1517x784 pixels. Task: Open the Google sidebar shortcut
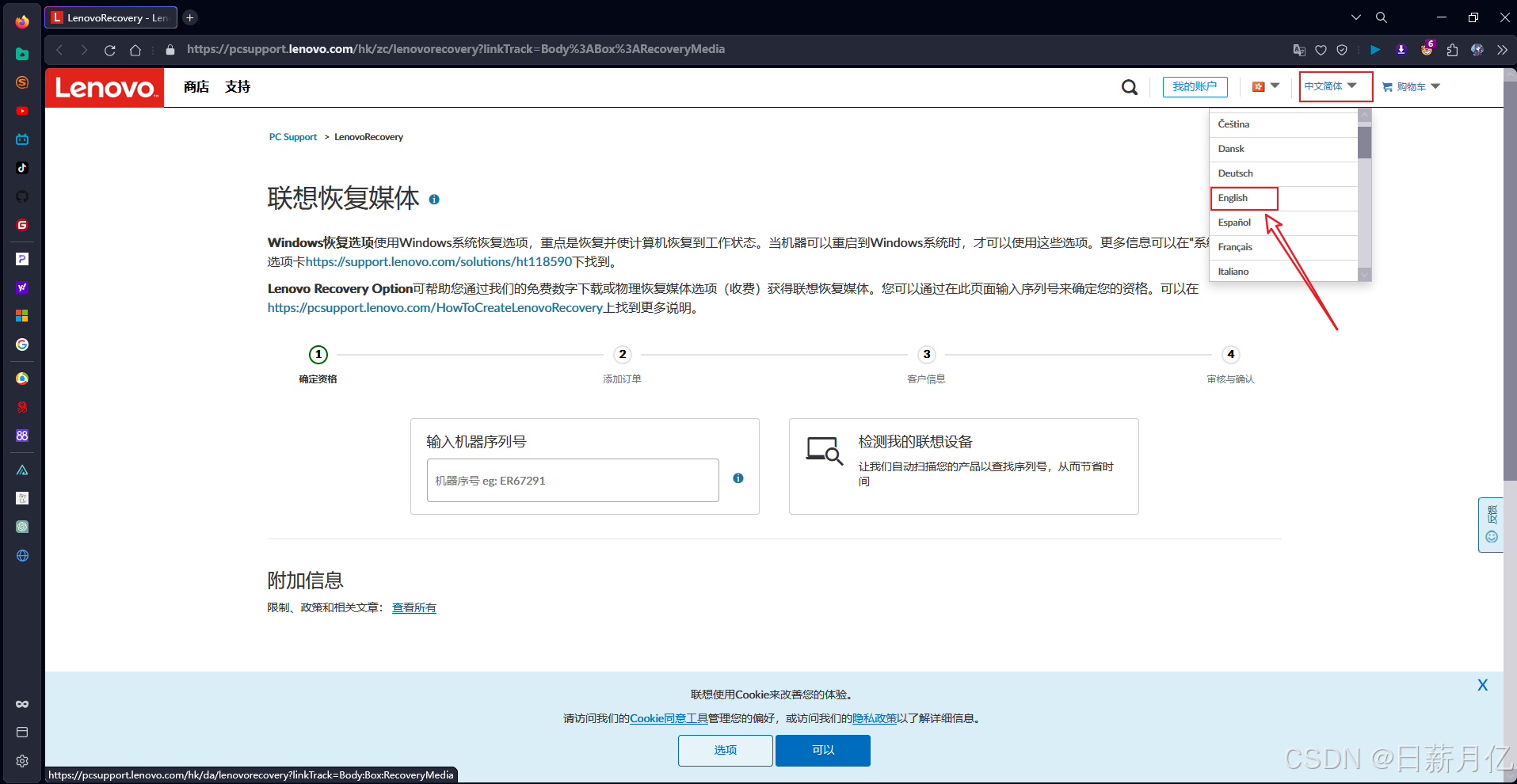click(22, 344)
